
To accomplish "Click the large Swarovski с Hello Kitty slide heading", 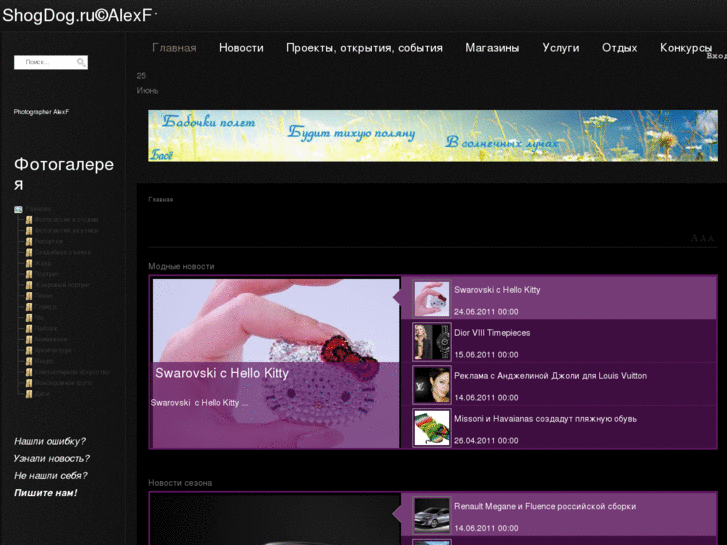I will tap(222, 373).
